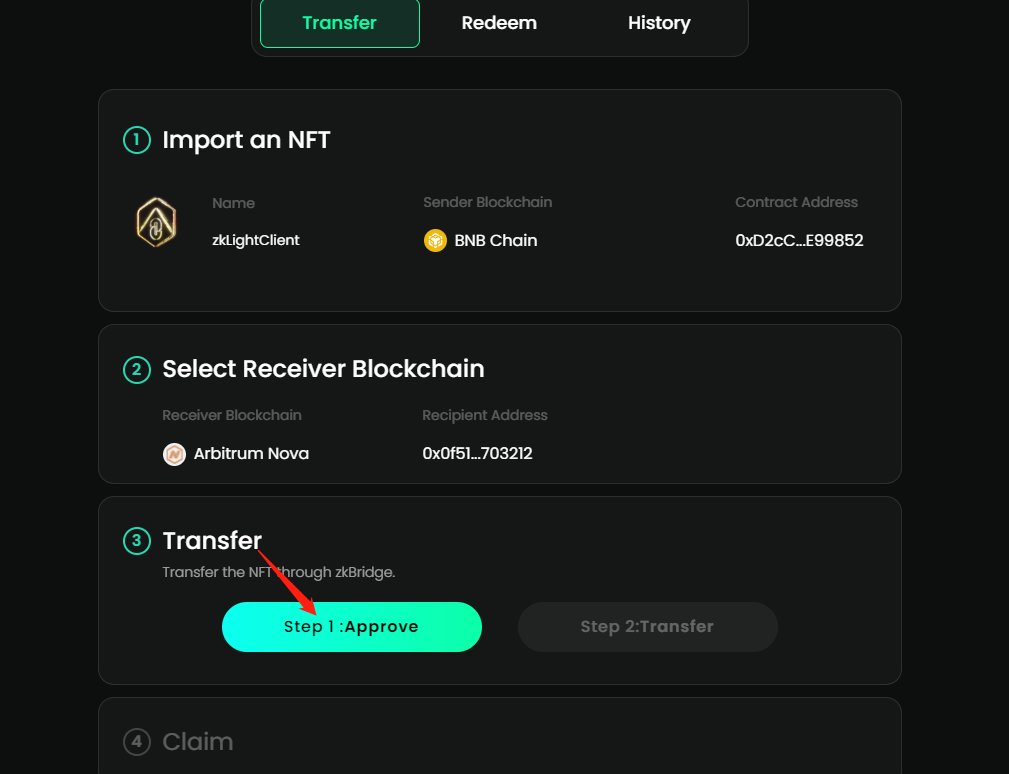
Task: Click the step 1 circle badge
Action: click(x=137, y=140)
